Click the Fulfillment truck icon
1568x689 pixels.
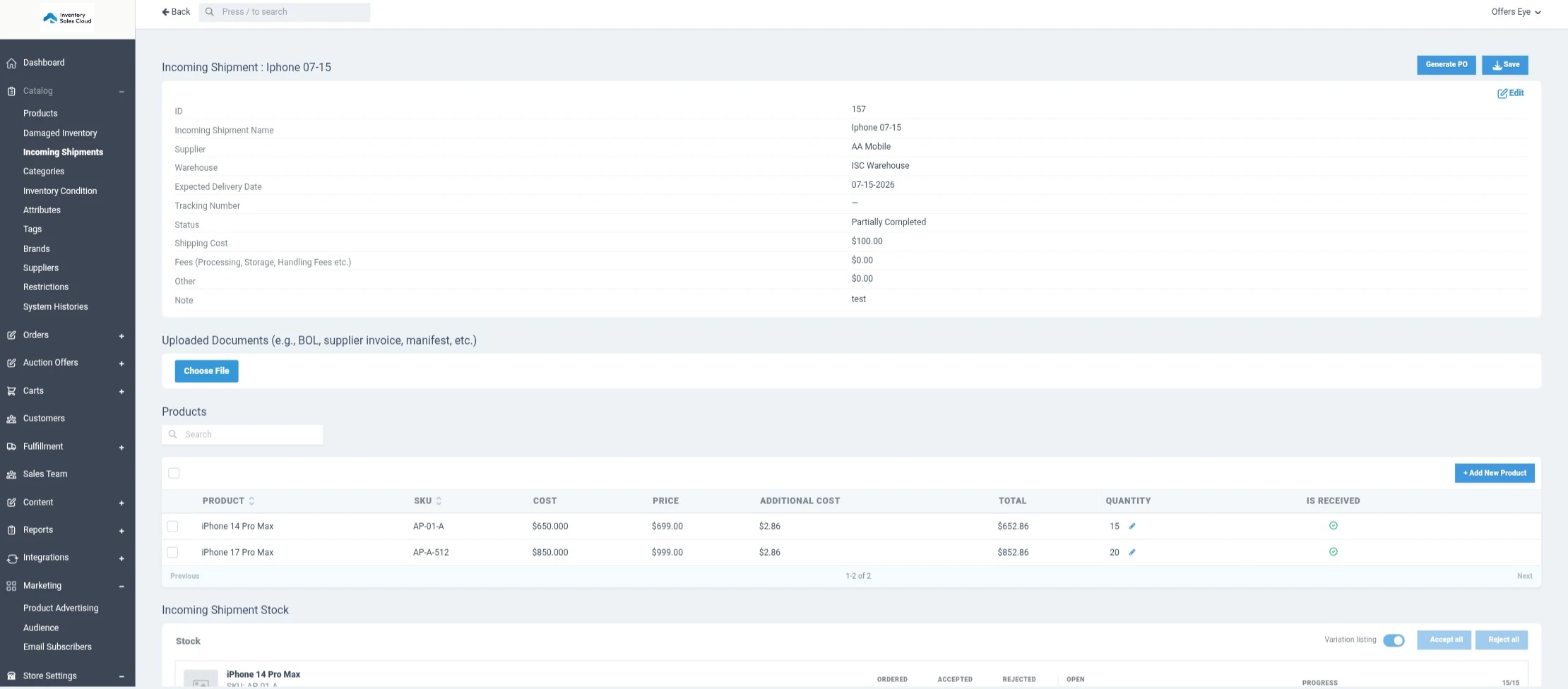point(11,447)
